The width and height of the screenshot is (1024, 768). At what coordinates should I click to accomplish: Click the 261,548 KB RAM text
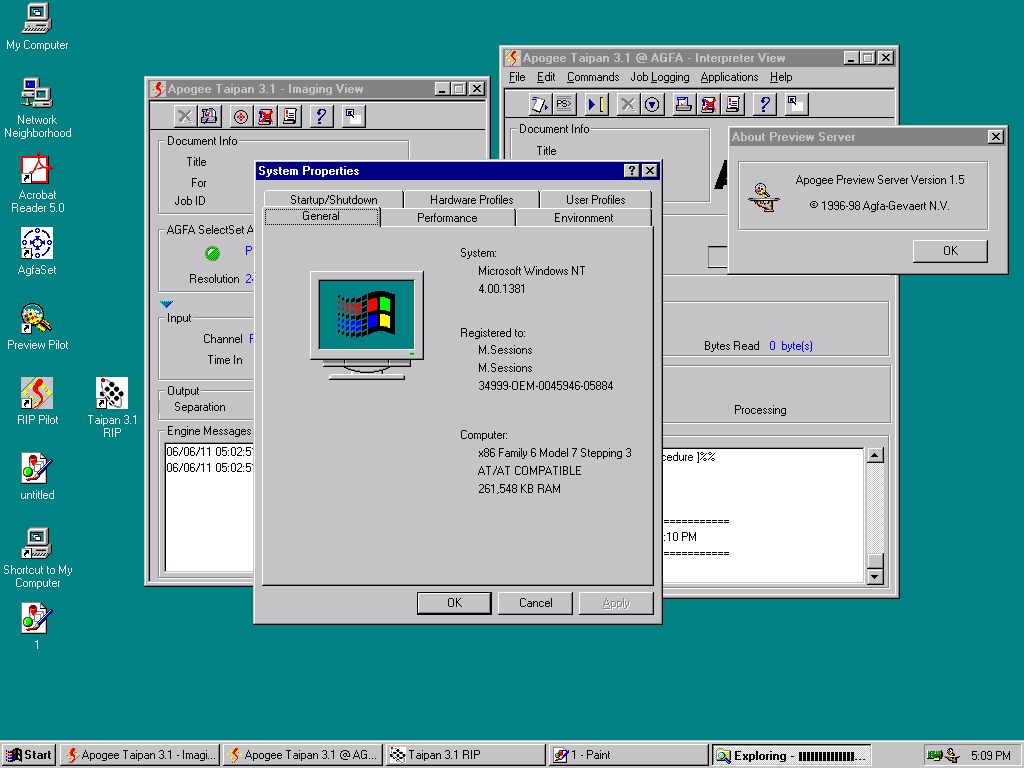[519, 488]
